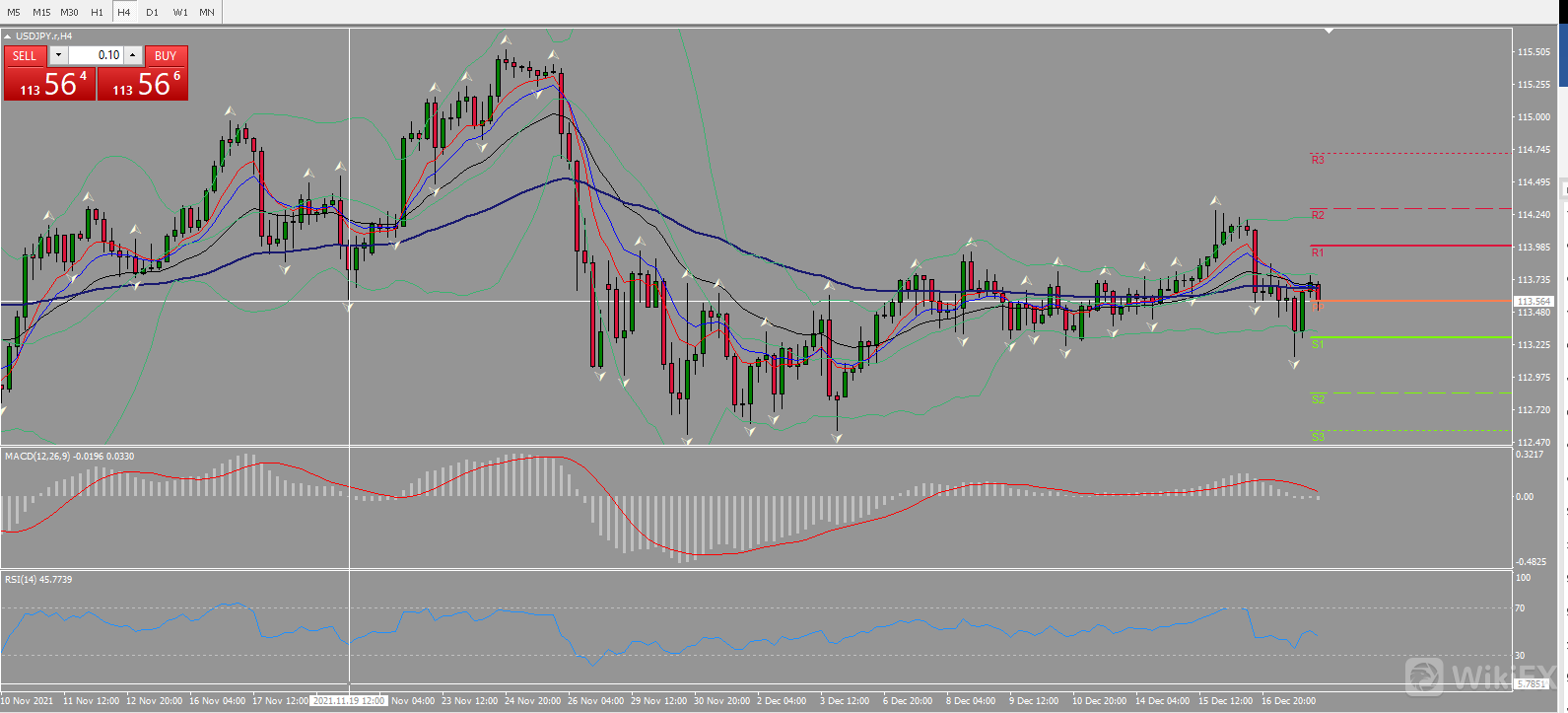
Task: Click the SELL button
Action: (x=25, y=56)
